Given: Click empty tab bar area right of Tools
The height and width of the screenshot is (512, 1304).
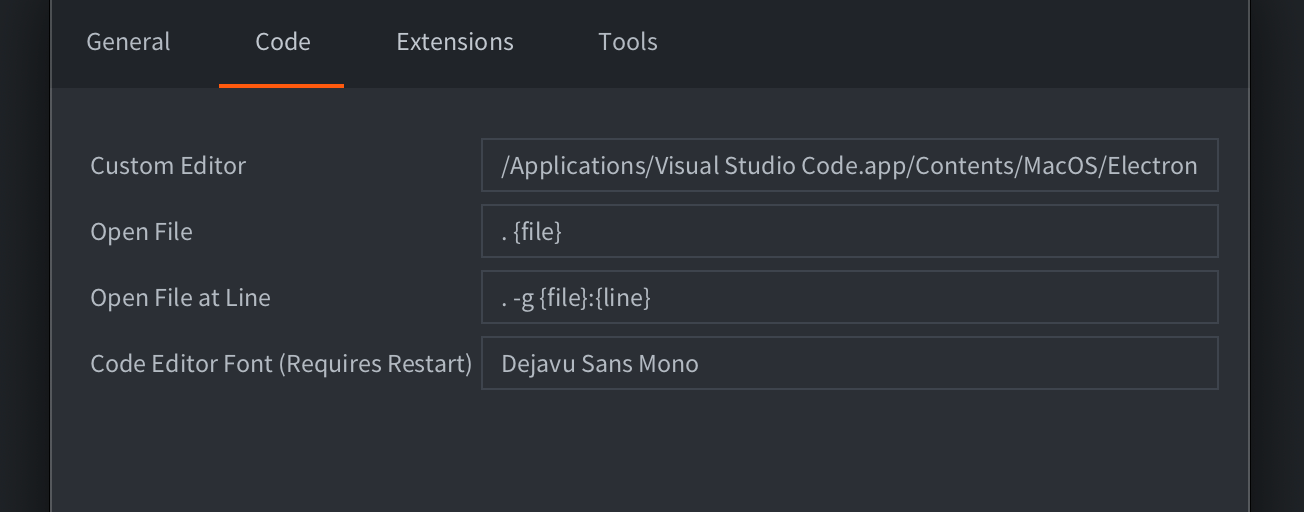Looking at the screenshot, I should pyautogui.click(x=950, y=42).
